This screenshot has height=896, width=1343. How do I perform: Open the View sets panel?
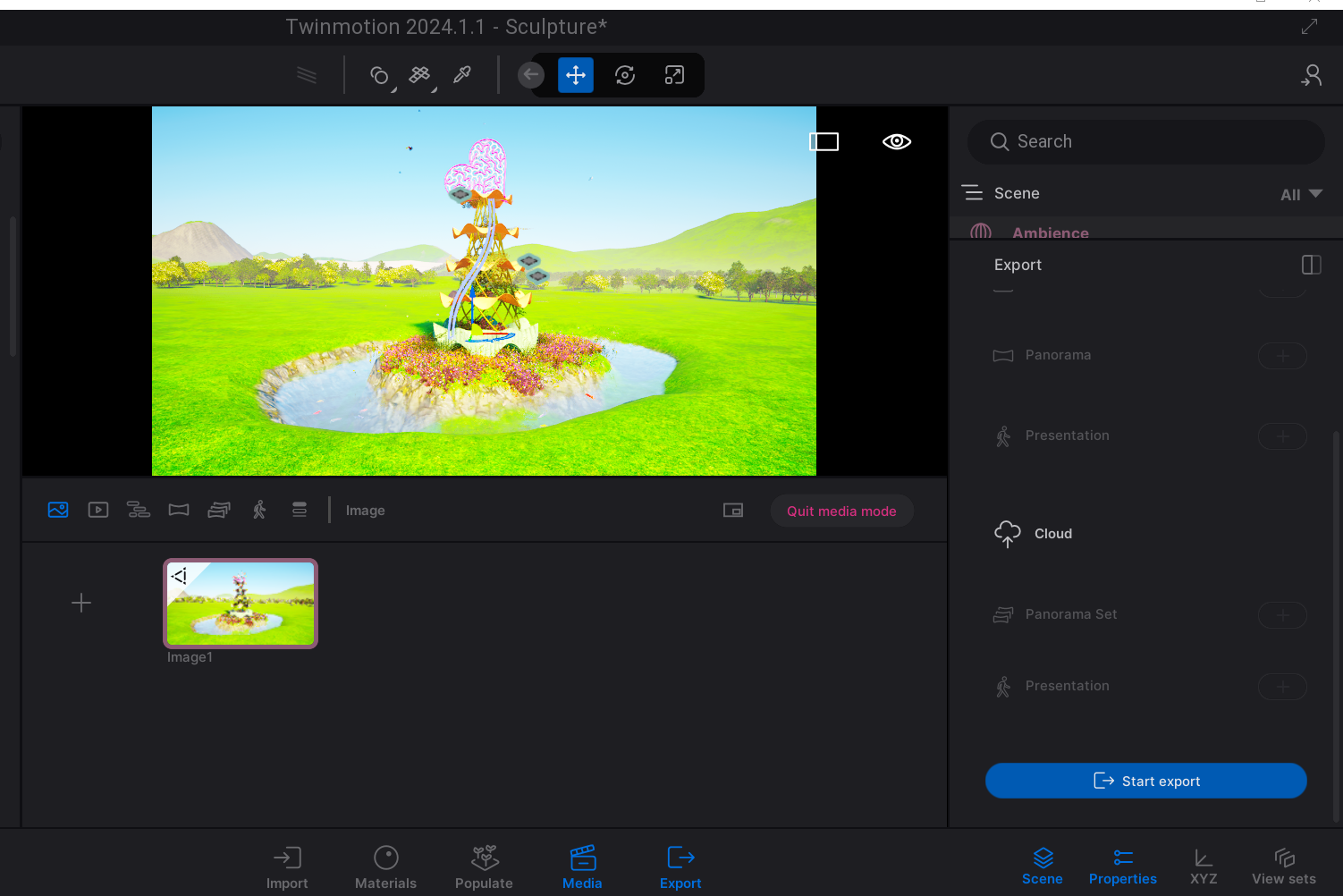1284,866
